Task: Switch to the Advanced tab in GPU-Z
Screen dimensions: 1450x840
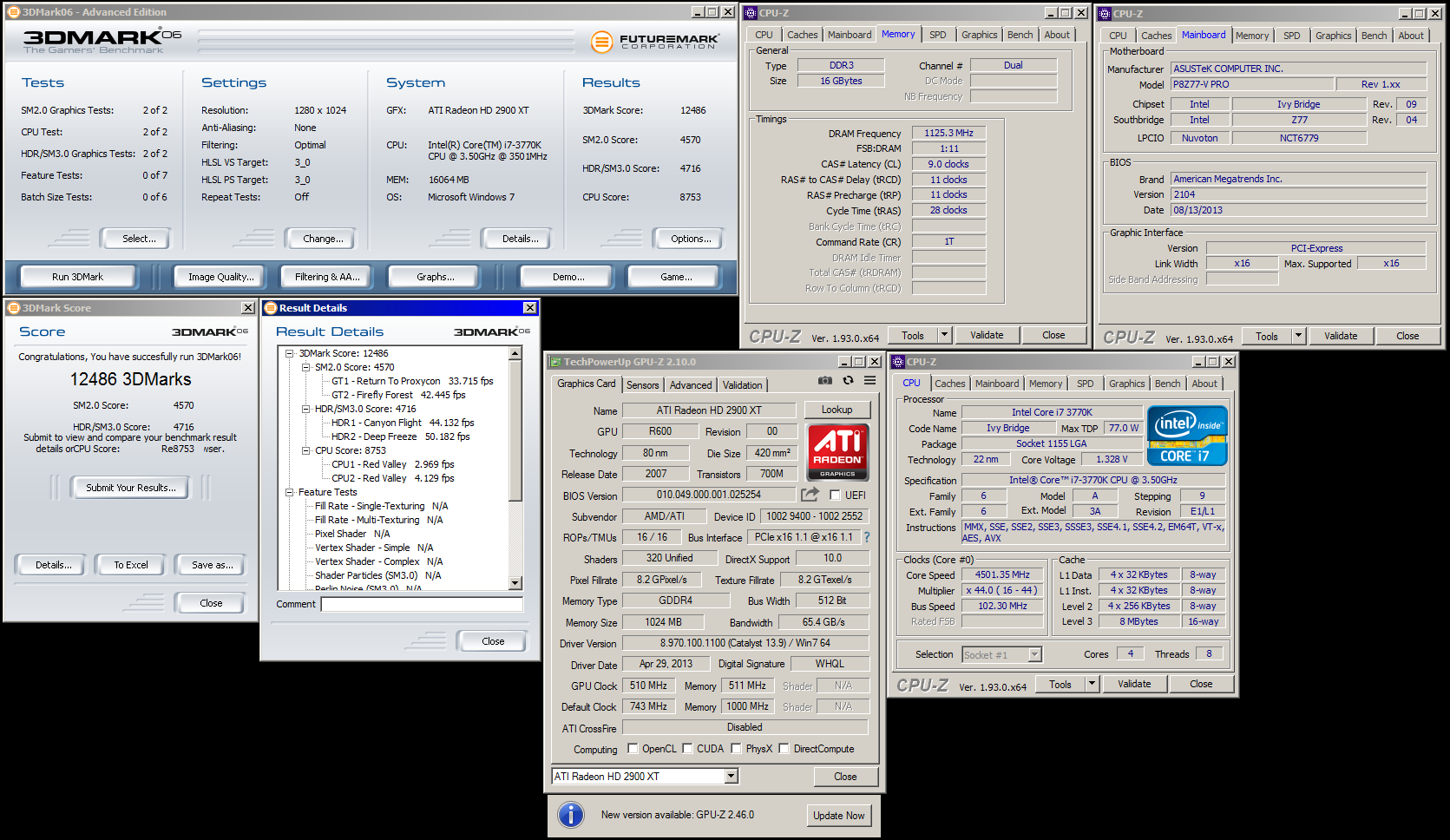Action: tap(691, 385)
